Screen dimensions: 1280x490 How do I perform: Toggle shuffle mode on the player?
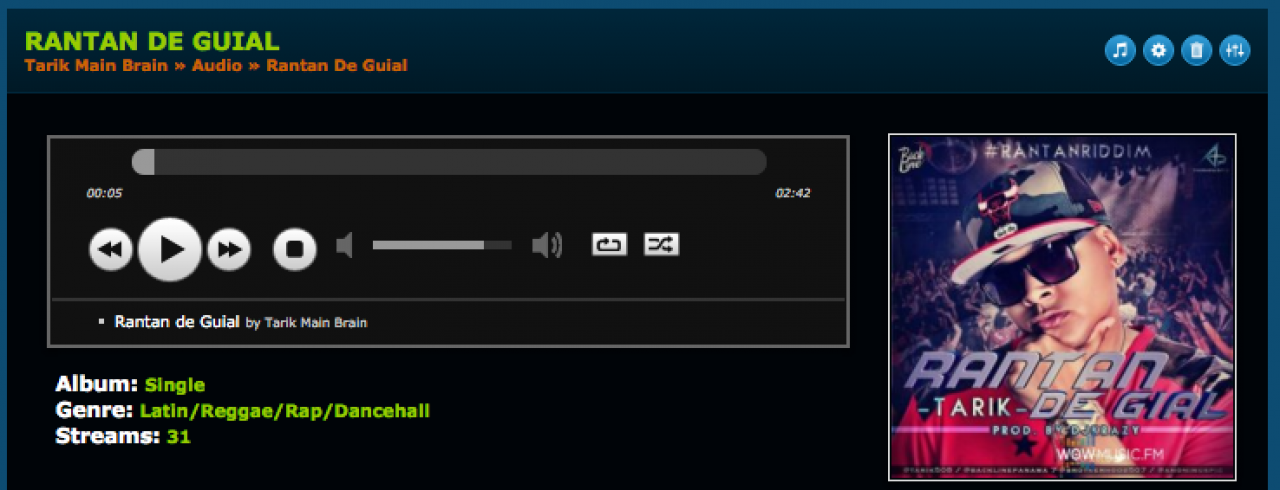pyautogui.click(x=661, y=244)
